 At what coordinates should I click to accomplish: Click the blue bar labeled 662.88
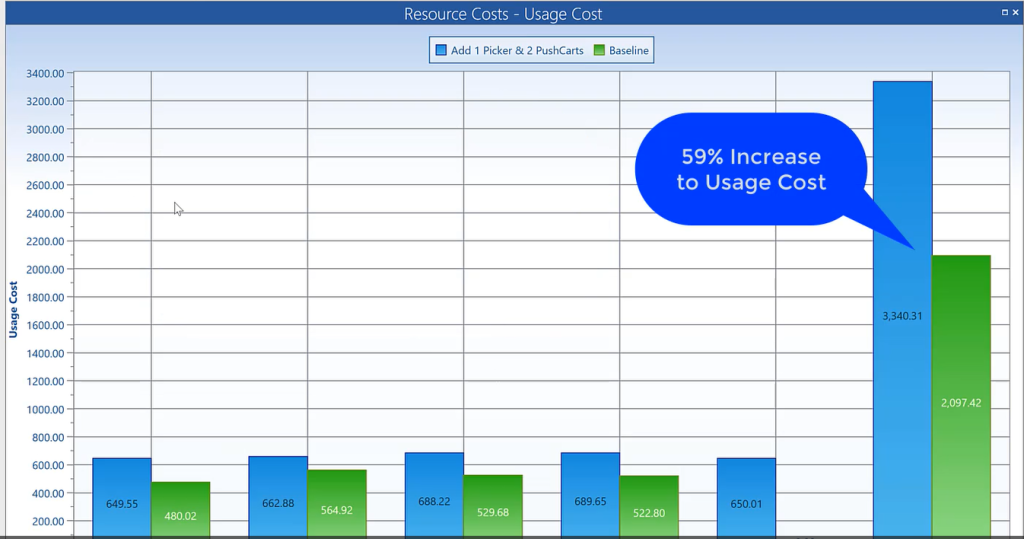[278, 497]
